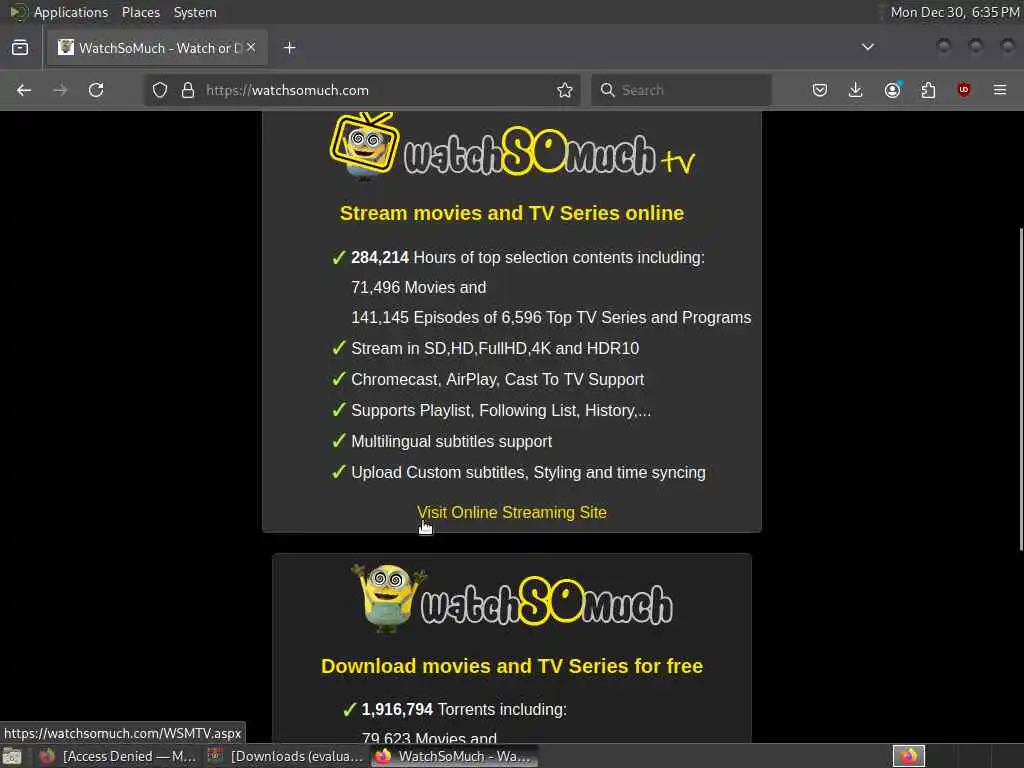This screenshot has height=768, width=1024.
Task: Open the Applications menu
Action: pos(71,12)
